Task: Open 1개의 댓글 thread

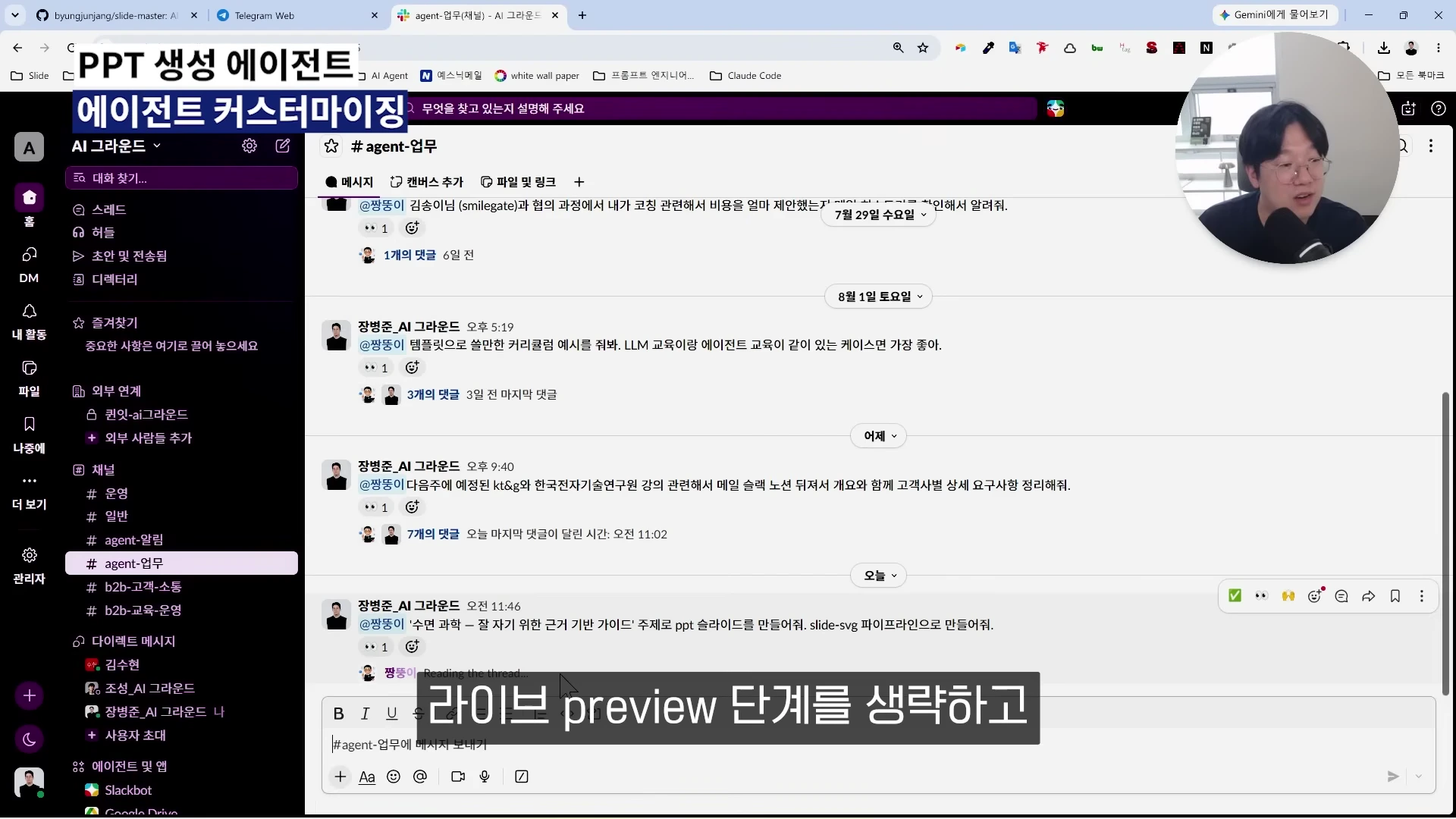Action: 409,255
